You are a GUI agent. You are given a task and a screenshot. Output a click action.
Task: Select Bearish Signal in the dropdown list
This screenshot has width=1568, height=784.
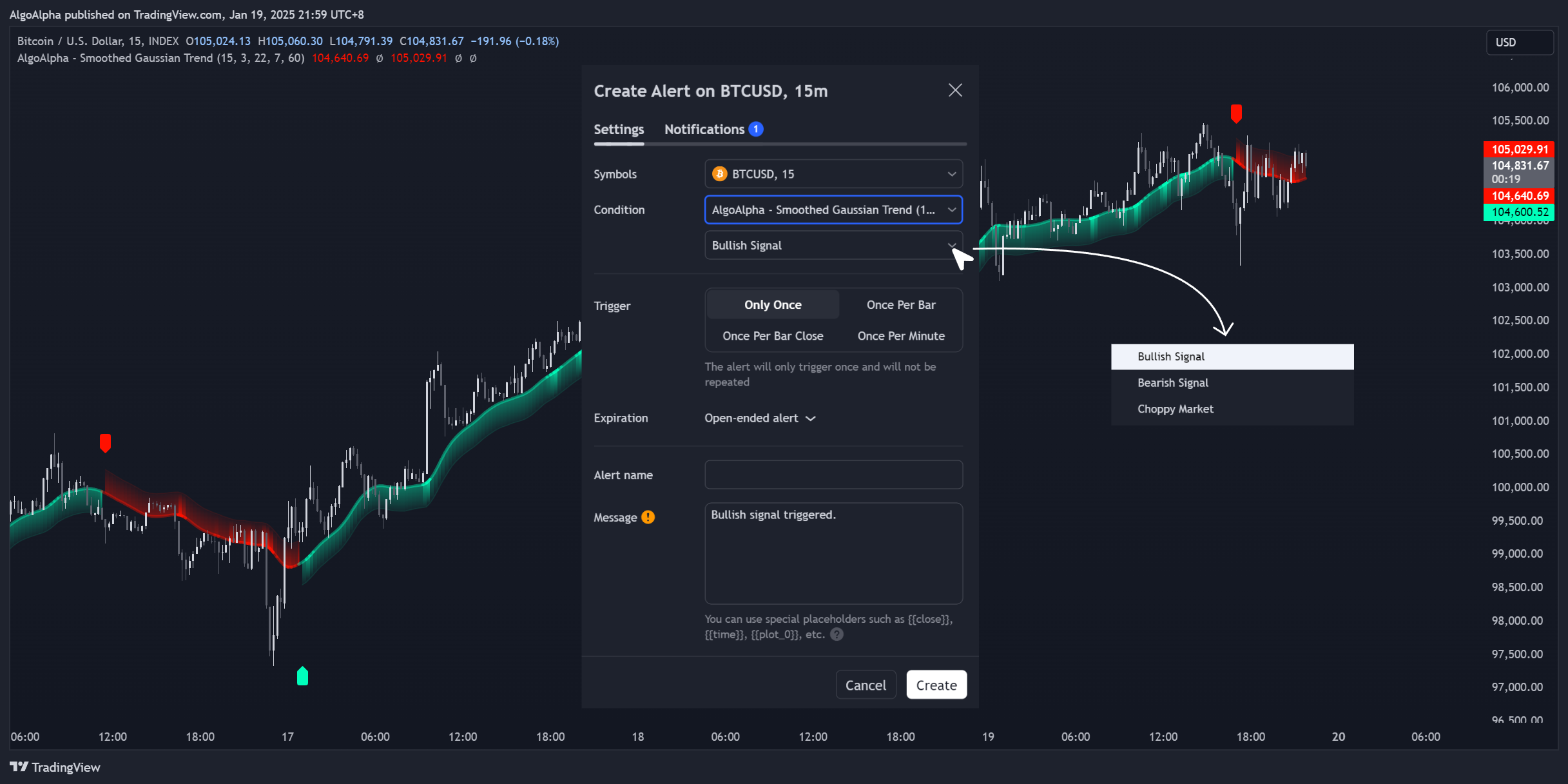1232,383
